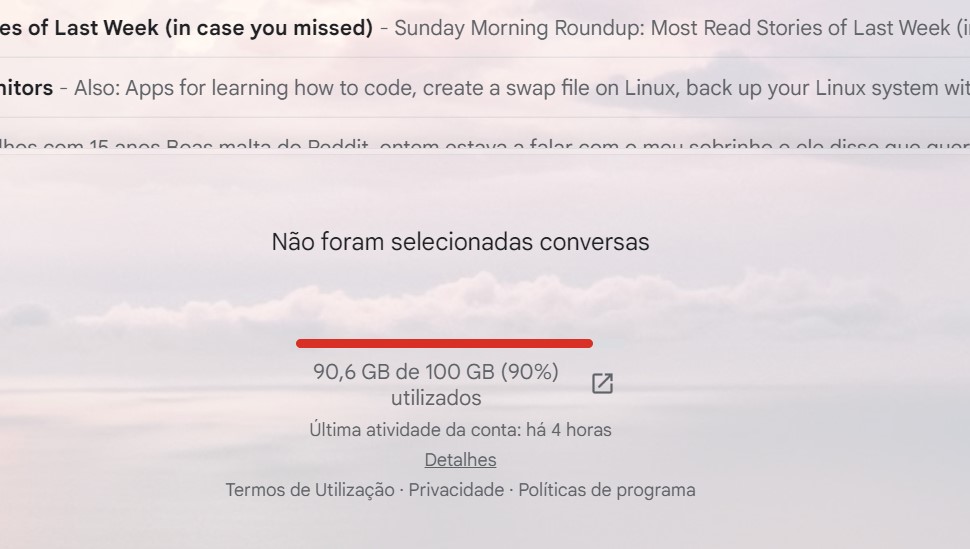Screen dimensions: 970x549
Task: Click the '(90%)' storage percentage
Action: click(529, 372)
